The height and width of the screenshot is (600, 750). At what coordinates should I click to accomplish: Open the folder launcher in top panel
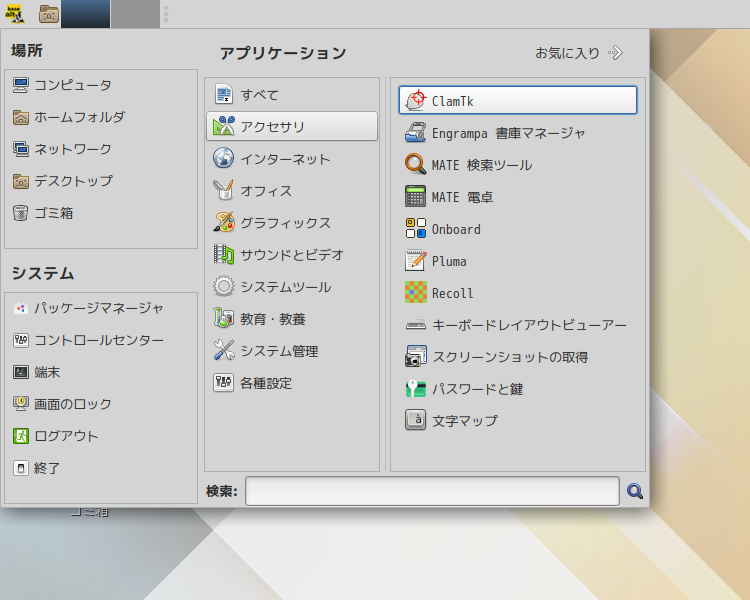coord(48,14)
